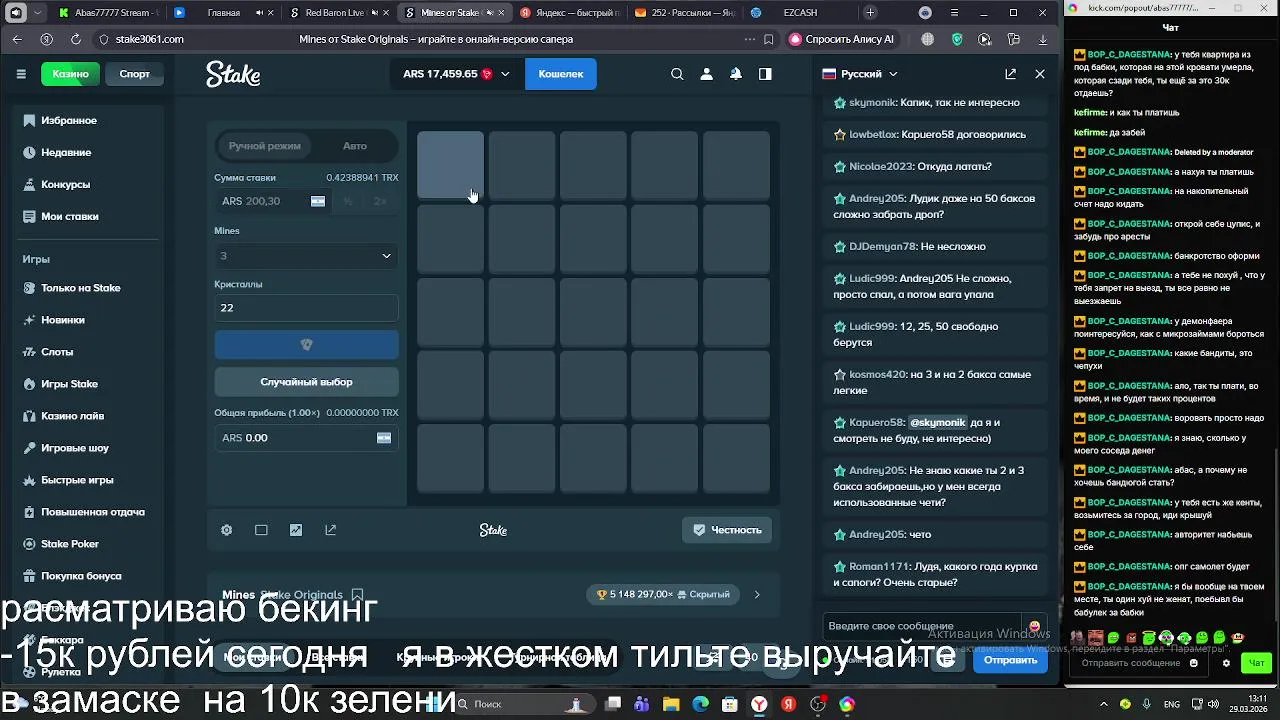Switch to Ручной режим mode
The height and width of the screenshot is (720, 1280).
pos(264,146)
